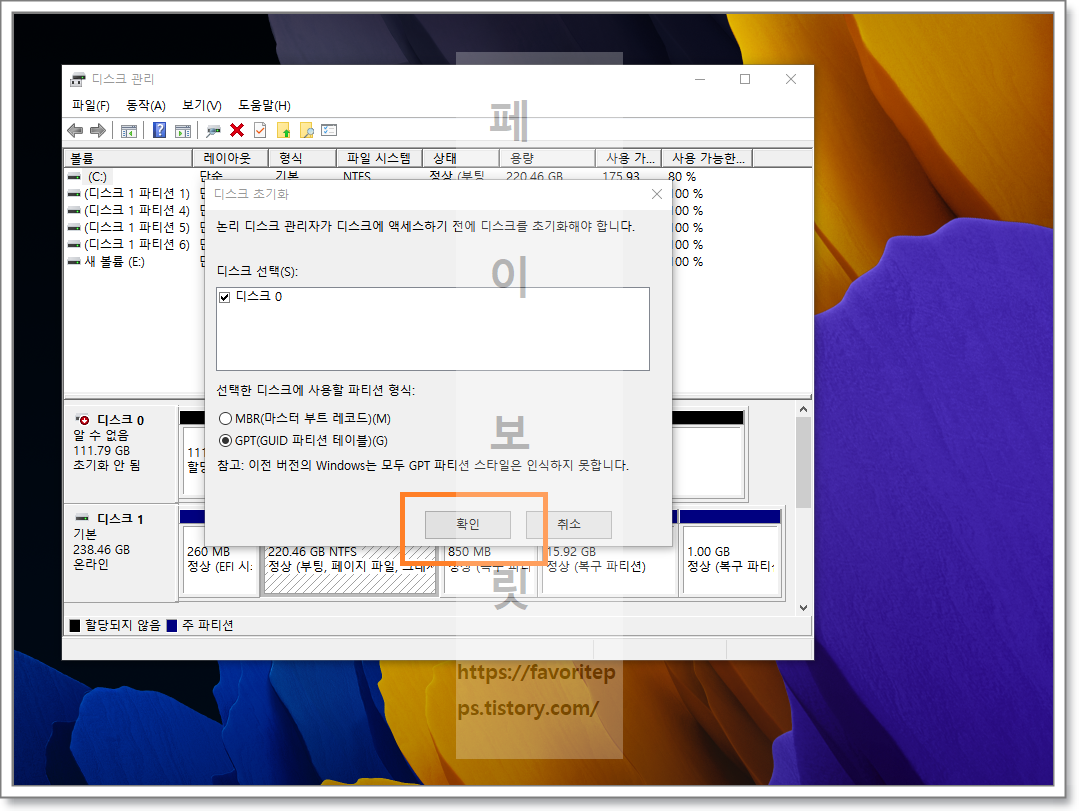Image resolution: width=1079 pixels, height=811 pixels.
Task: Select the GPT(GUID 파티션 테이블) radio option
Action: click(225, 440)
